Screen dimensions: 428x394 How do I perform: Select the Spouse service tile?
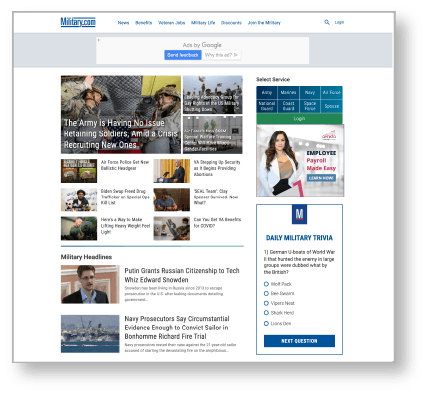point(332,106)
